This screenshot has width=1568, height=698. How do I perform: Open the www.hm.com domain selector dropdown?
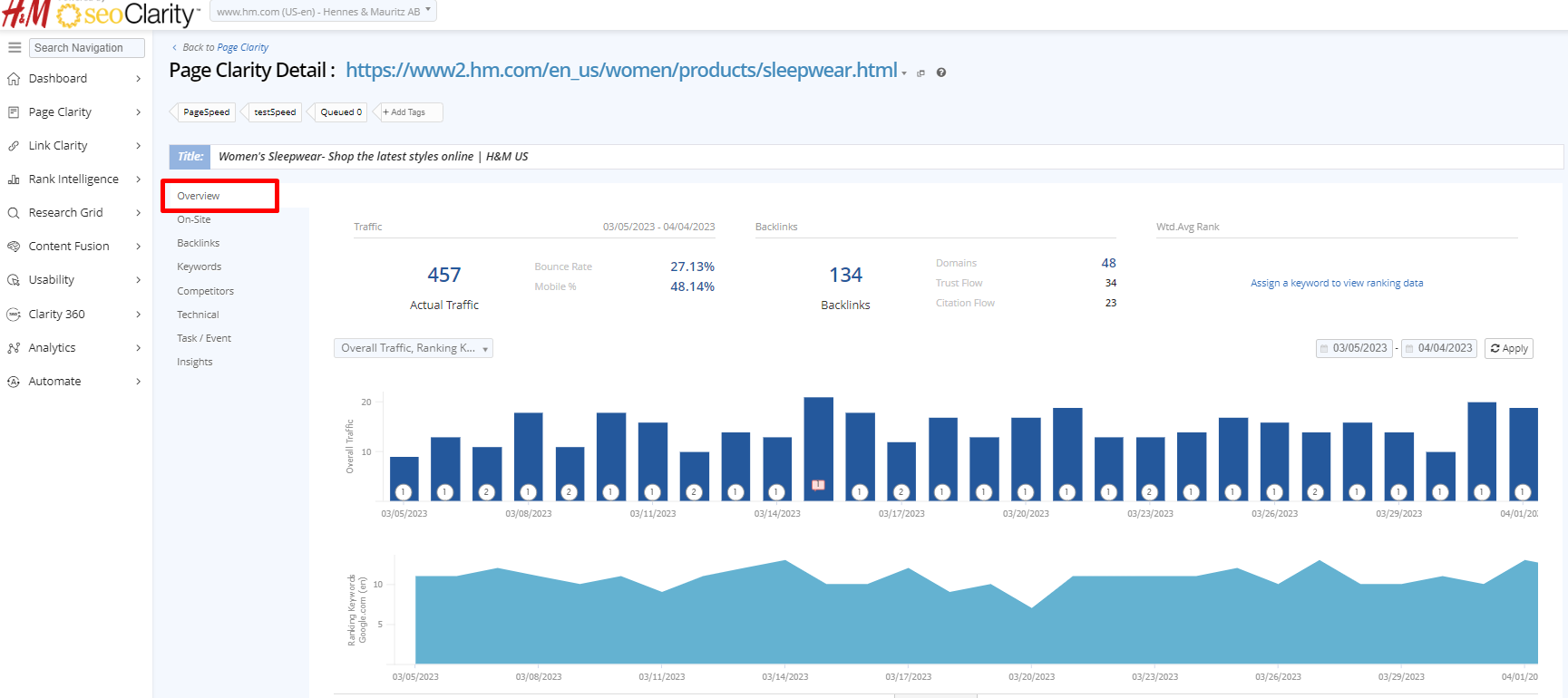pos(323,12)
